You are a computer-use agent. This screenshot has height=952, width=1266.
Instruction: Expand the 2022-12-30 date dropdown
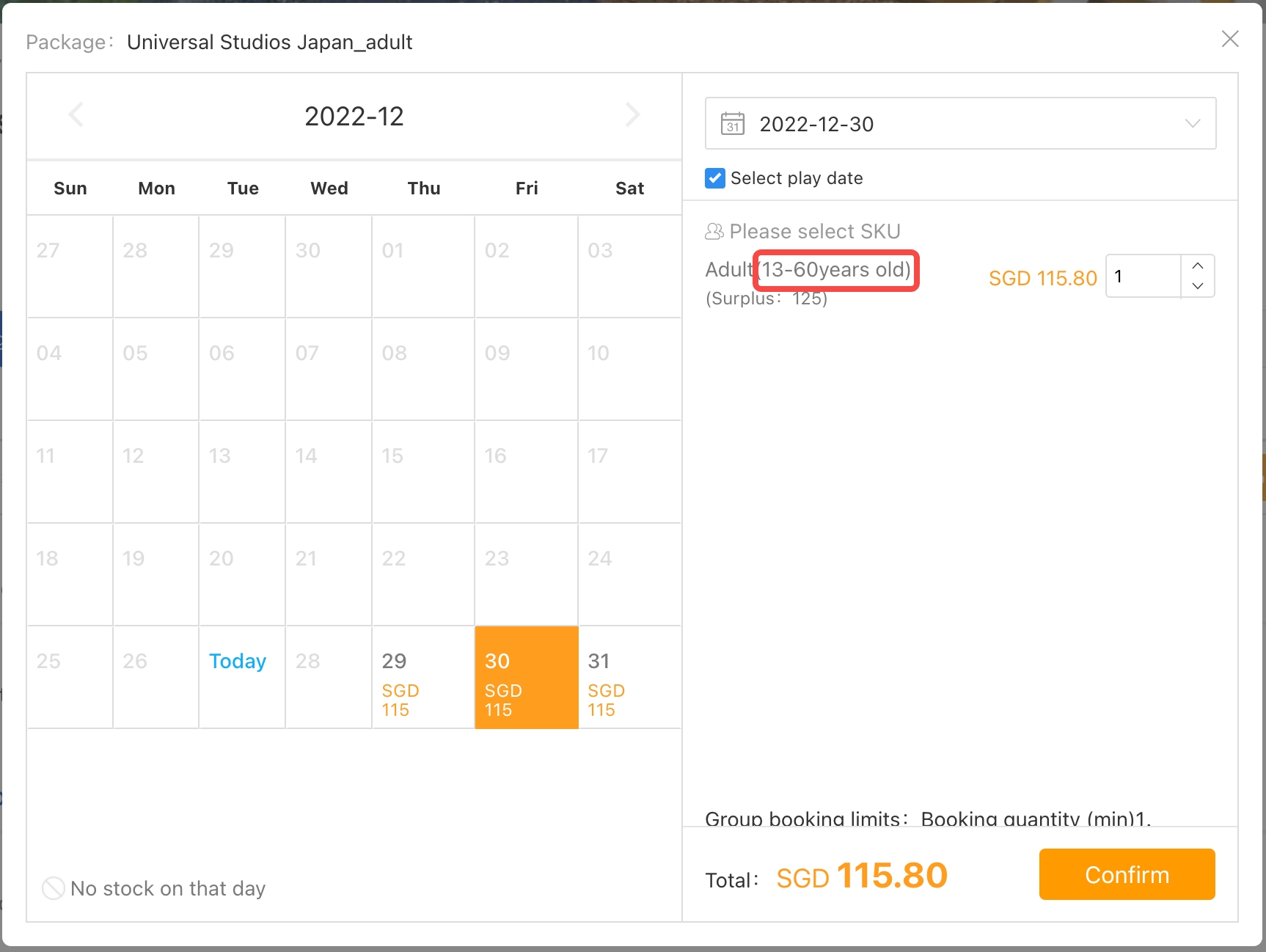pyautogui.click(x=1193, y=124)
